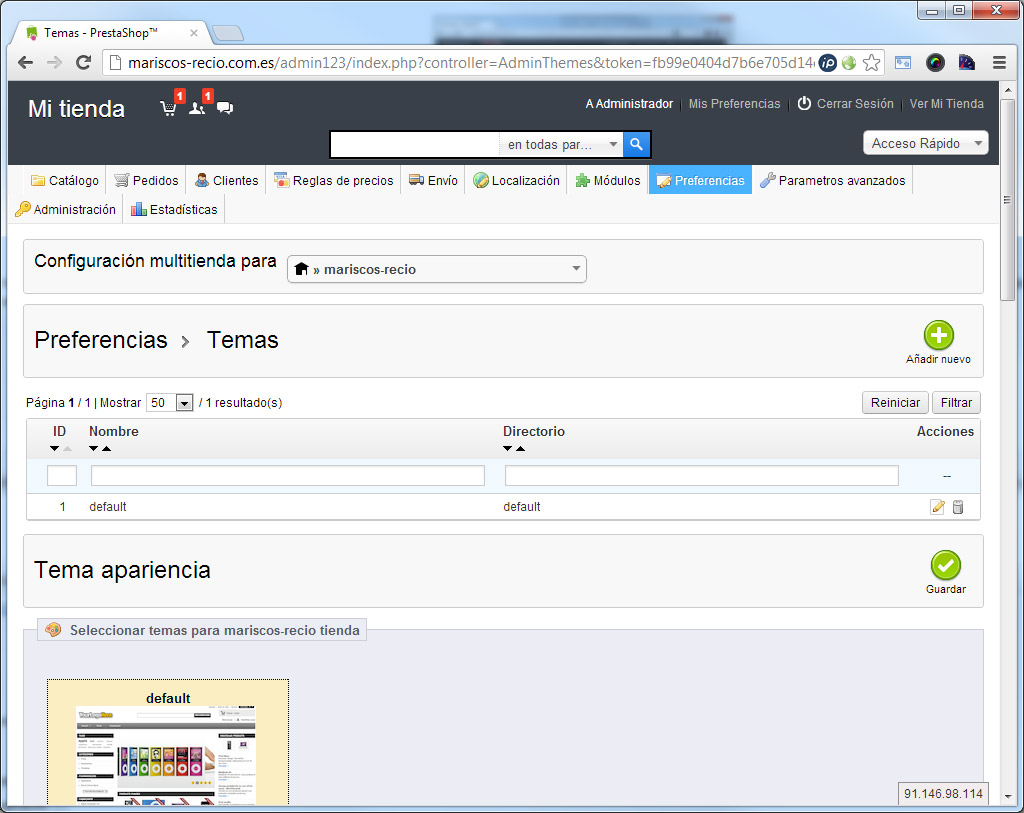
Task: Click the green Guardar checkmark icon
Action: pos(945,565)
